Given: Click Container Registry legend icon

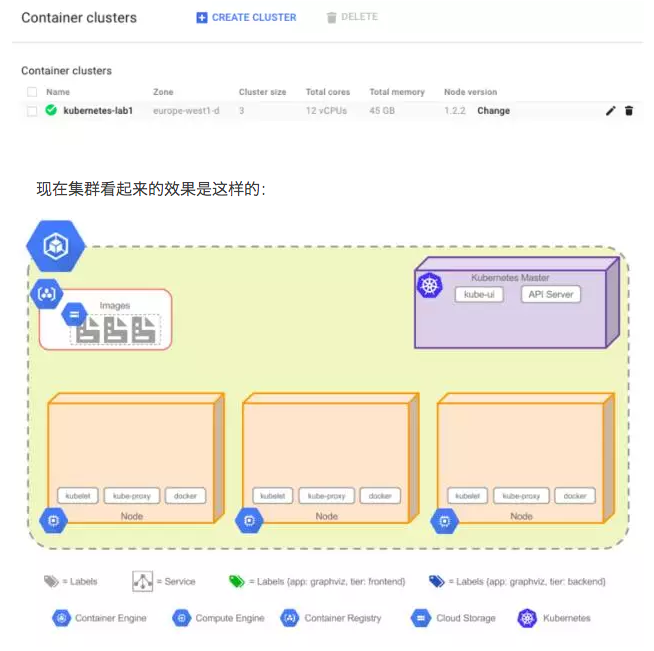Looking at the screenshot, I should (x=290, y=618).
